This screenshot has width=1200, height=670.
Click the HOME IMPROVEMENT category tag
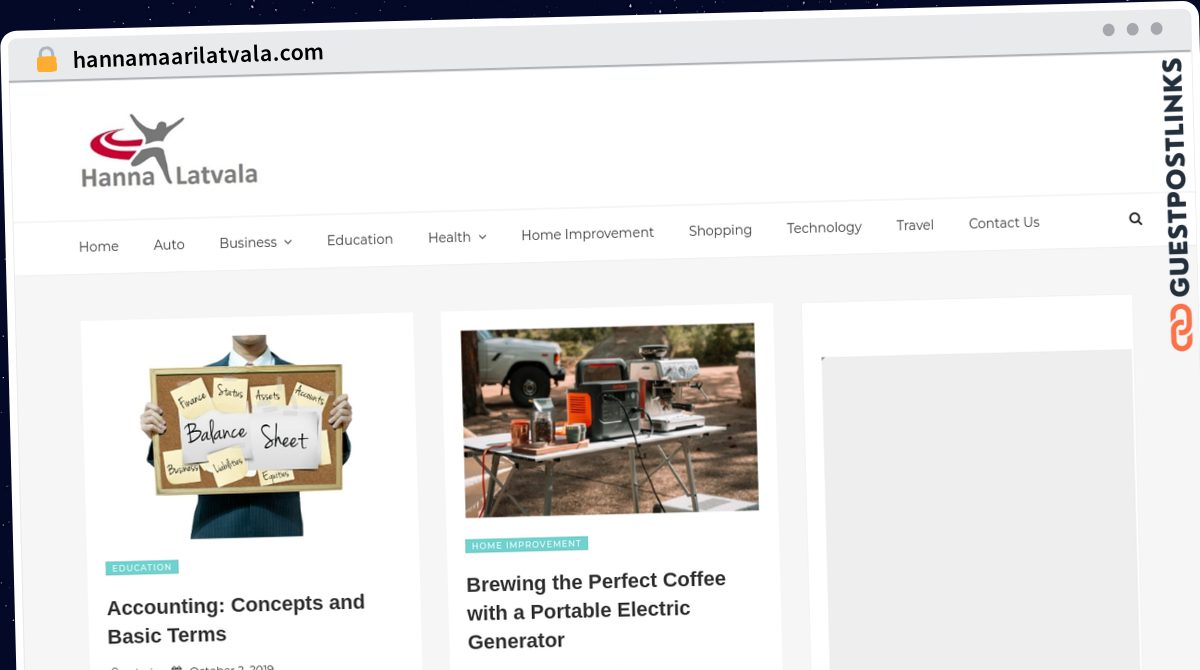526,545
